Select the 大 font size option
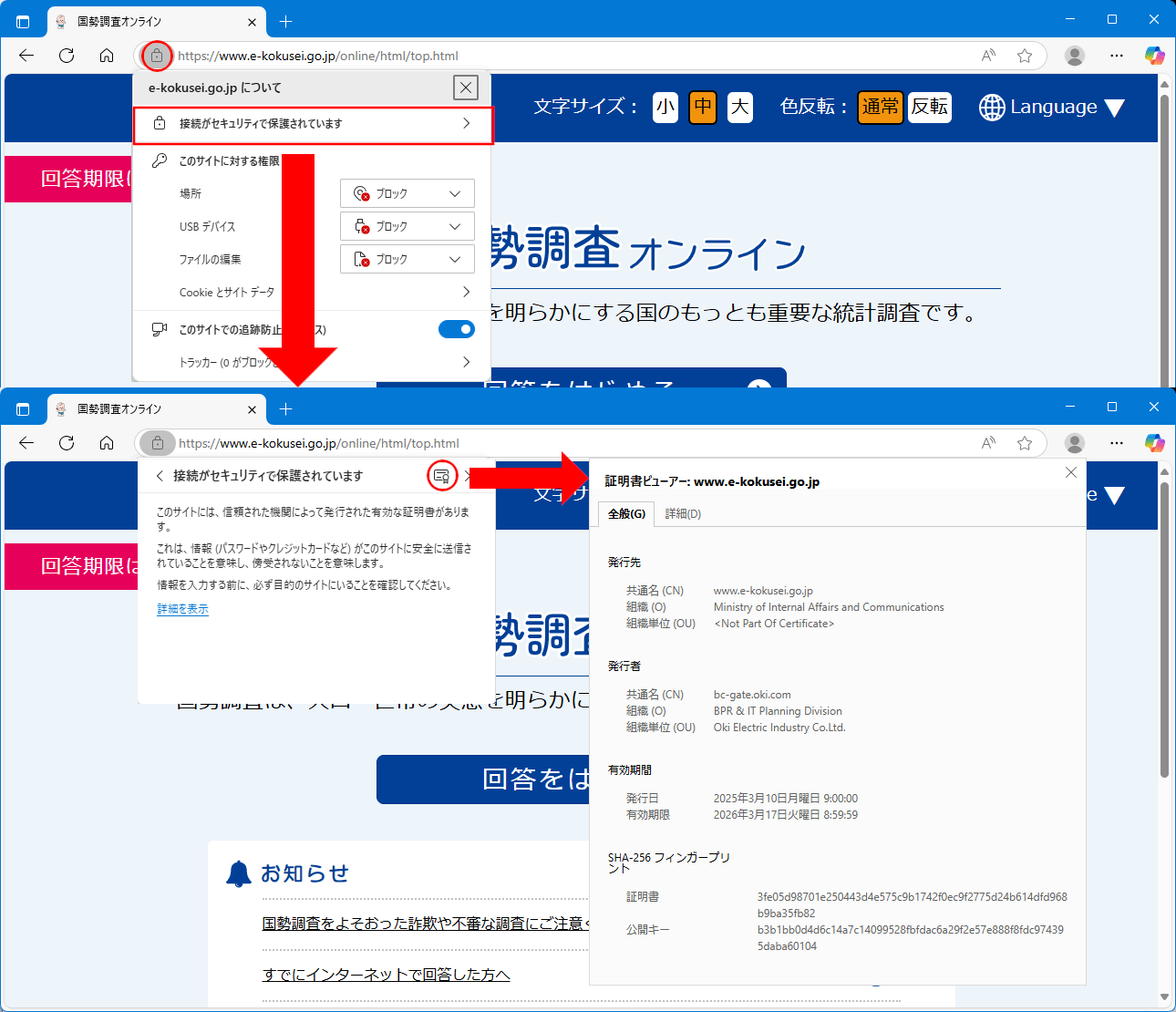Viewport: 1176px width, 1012px height. coord(739,108)
